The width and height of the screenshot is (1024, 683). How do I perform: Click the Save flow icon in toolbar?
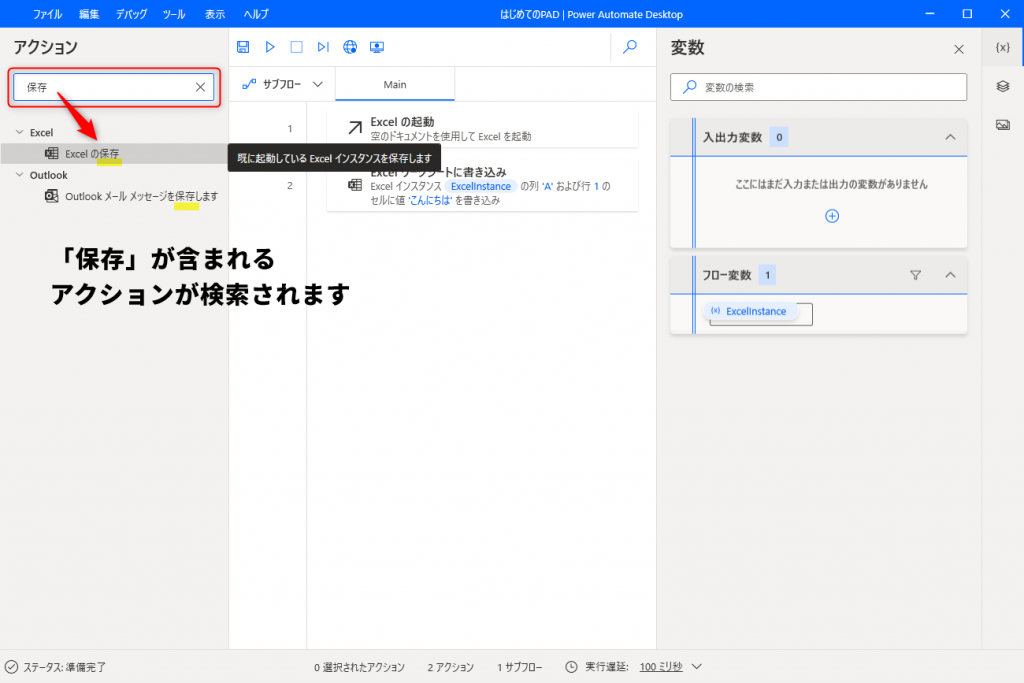pos(243,47)
